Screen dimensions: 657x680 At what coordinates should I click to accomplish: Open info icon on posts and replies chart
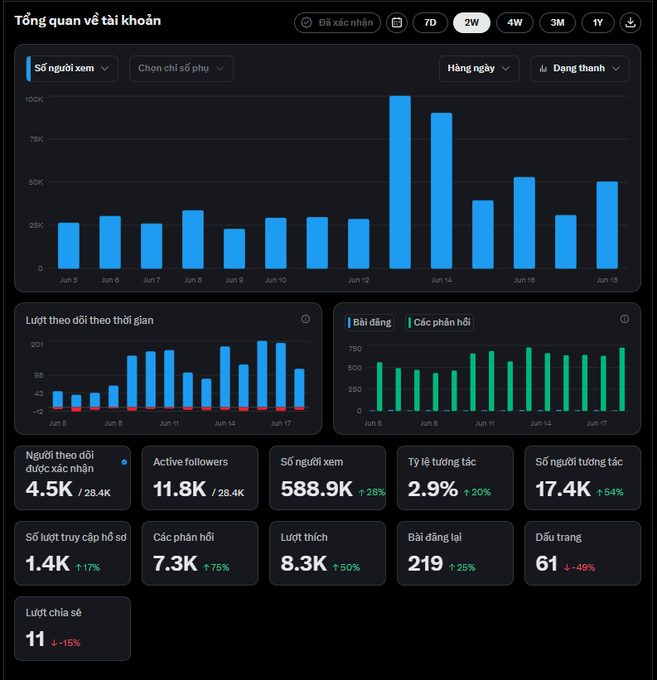pyautogui.click(x=624, y=319)
